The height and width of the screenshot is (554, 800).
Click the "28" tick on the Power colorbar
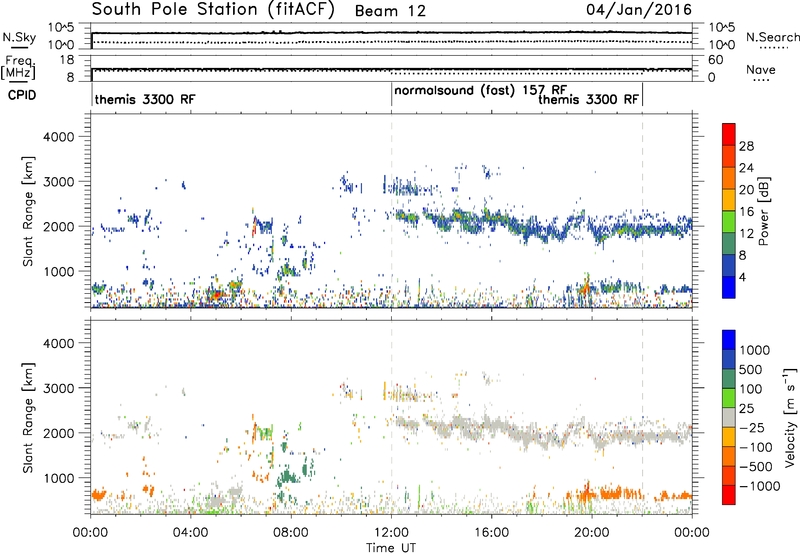746,146
